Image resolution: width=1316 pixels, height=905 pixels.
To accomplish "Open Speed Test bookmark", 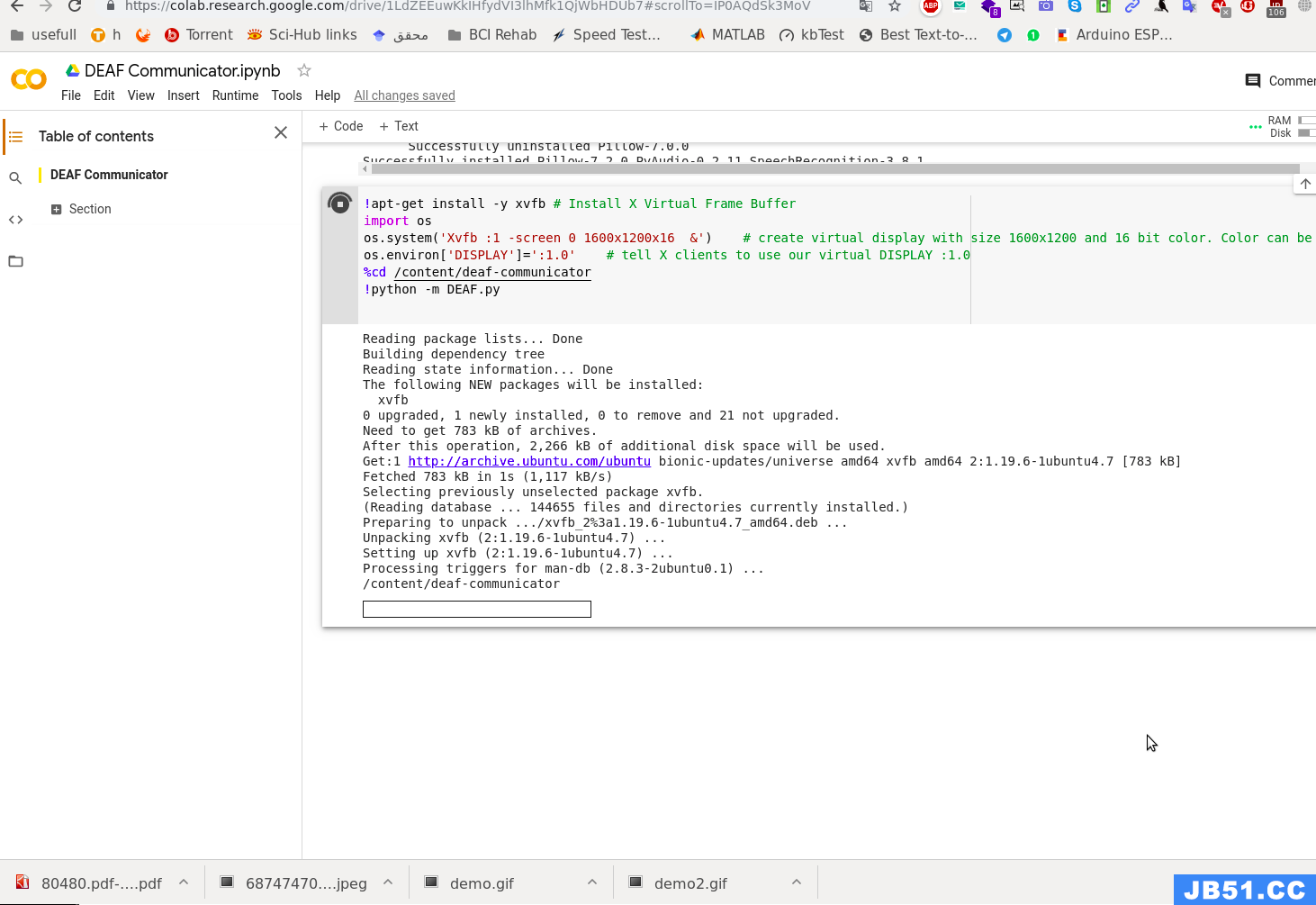I will coord(607,35).
